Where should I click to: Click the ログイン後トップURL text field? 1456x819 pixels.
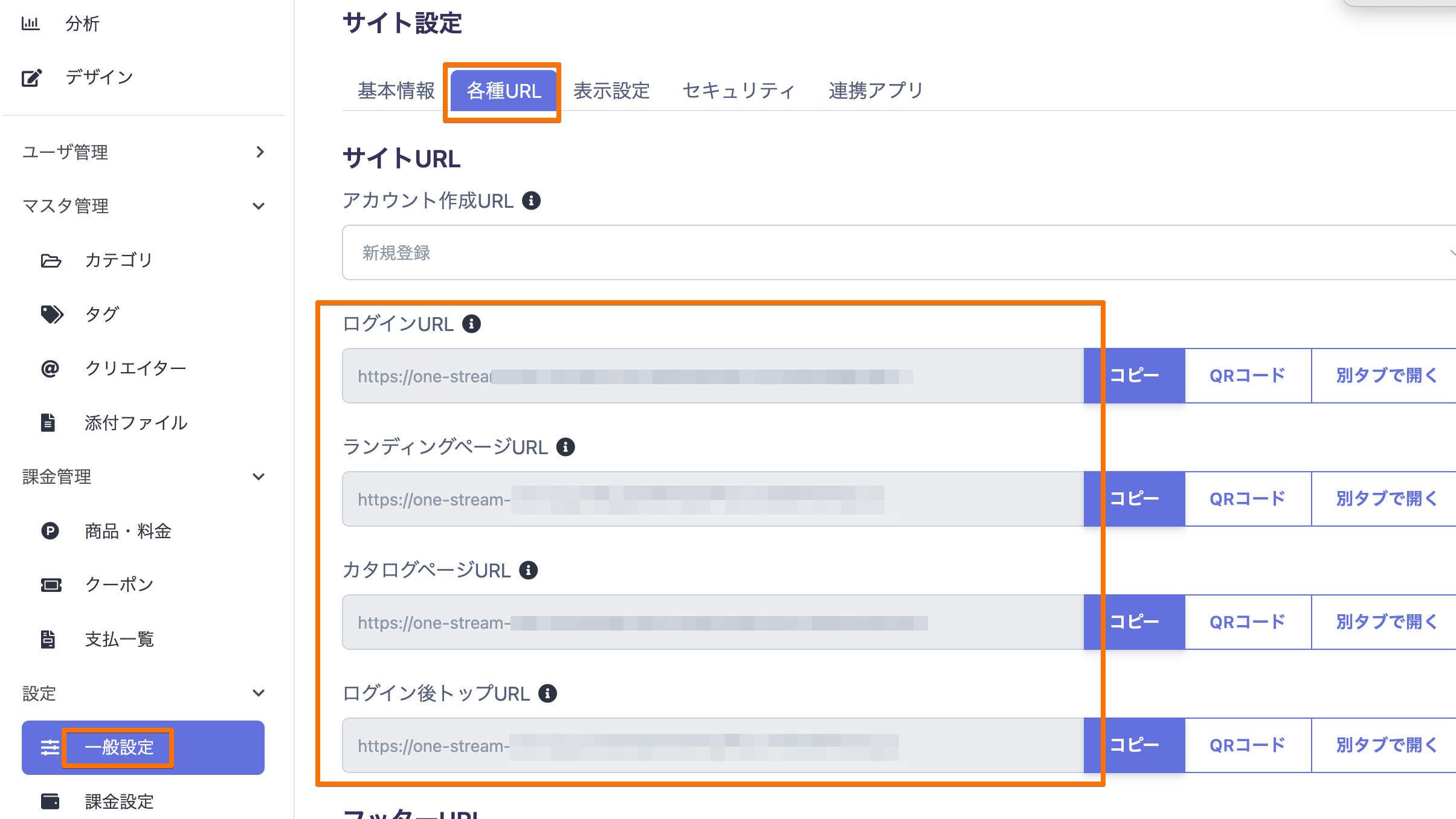pos(713,745)
